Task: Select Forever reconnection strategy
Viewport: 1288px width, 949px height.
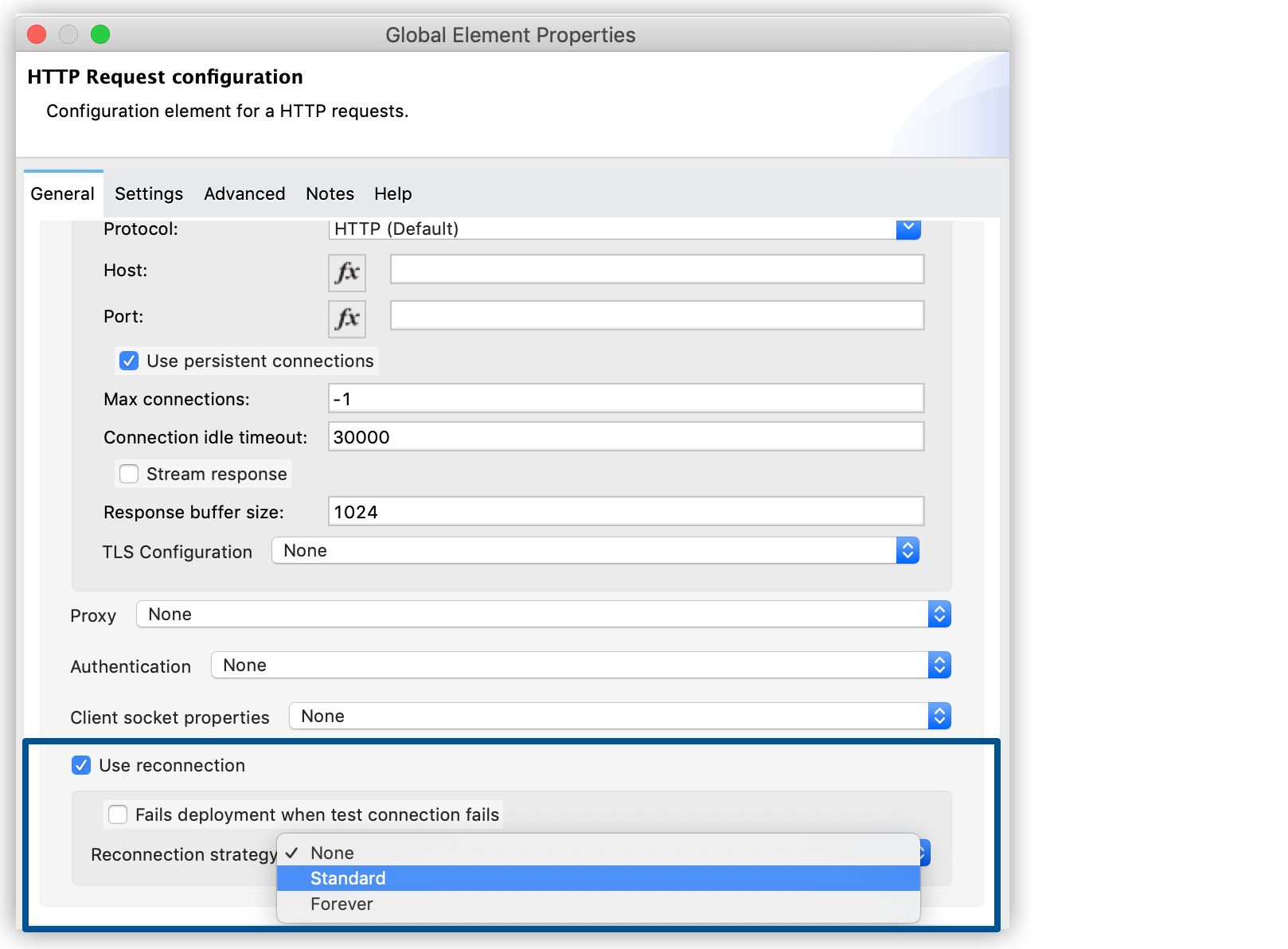Action: (x=342, y=904)
